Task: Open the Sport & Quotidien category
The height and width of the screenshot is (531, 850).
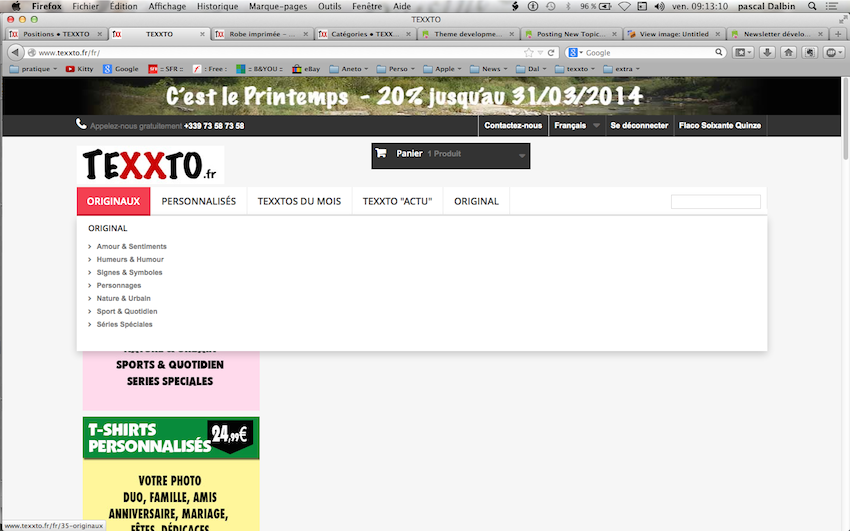Action: point(127,311)
